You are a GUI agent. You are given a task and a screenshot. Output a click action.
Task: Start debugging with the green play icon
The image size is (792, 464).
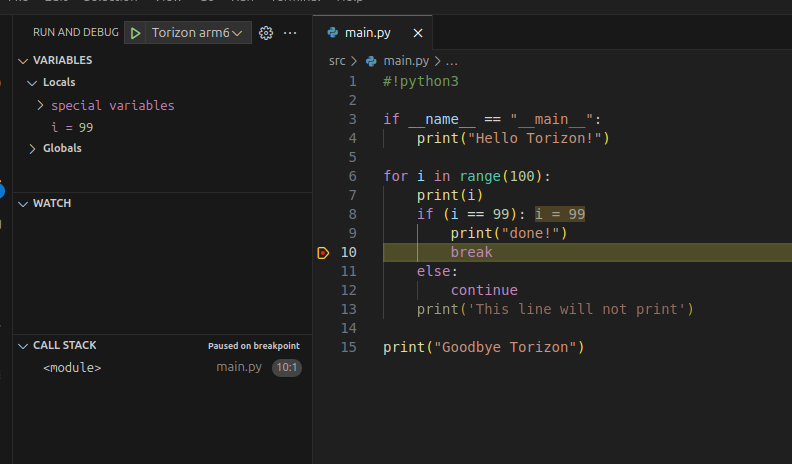[x=135, y=33]
